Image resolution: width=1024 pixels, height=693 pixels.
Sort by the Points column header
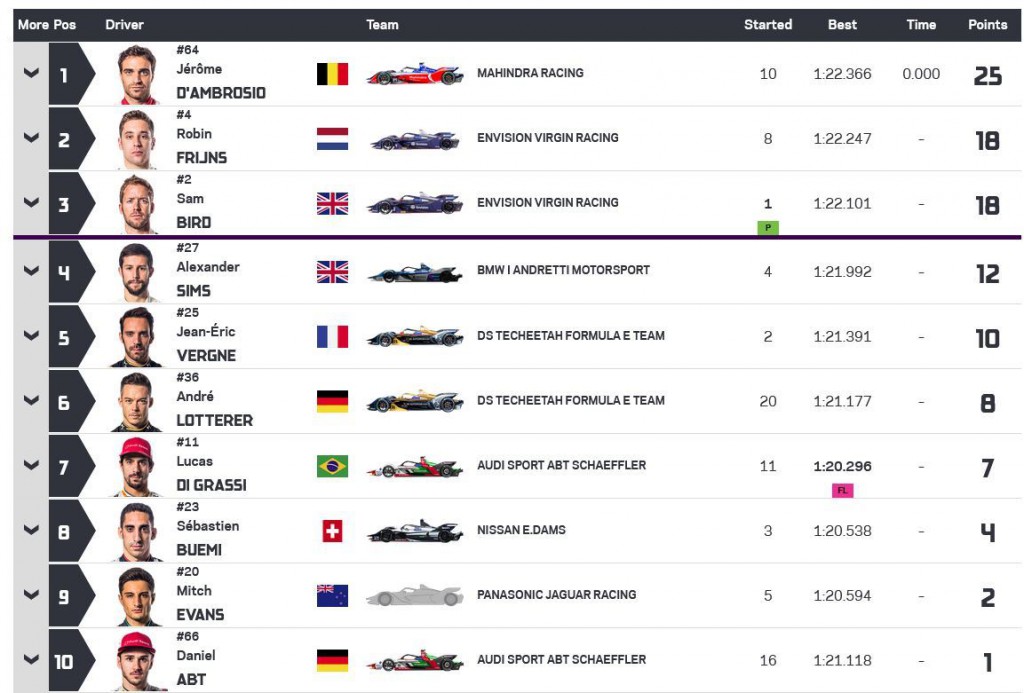pyautogui.click(x=987, y=25)
